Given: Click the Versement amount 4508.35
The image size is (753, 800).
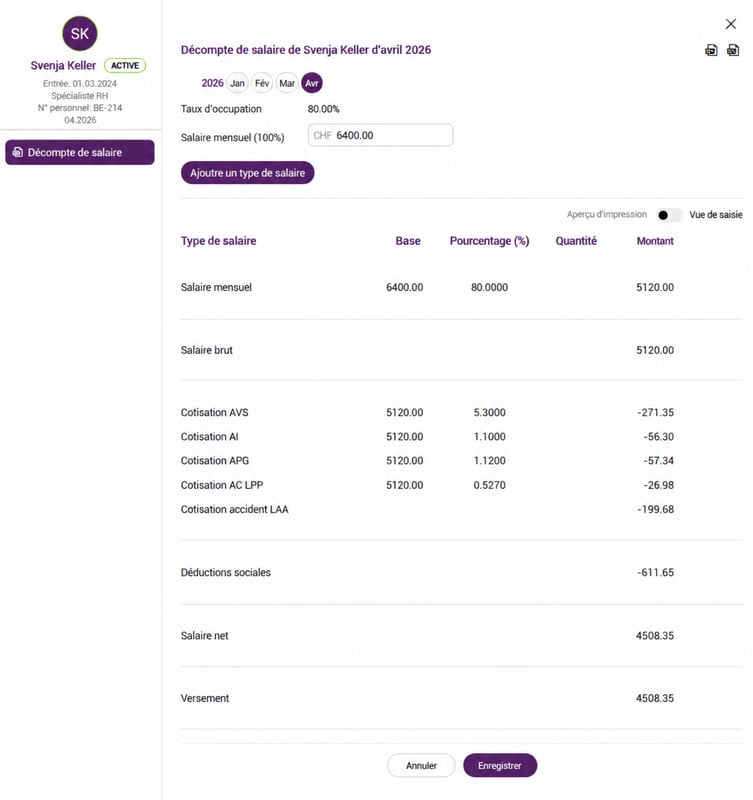Looking at the screenshot, I should (x=655, y=698).
